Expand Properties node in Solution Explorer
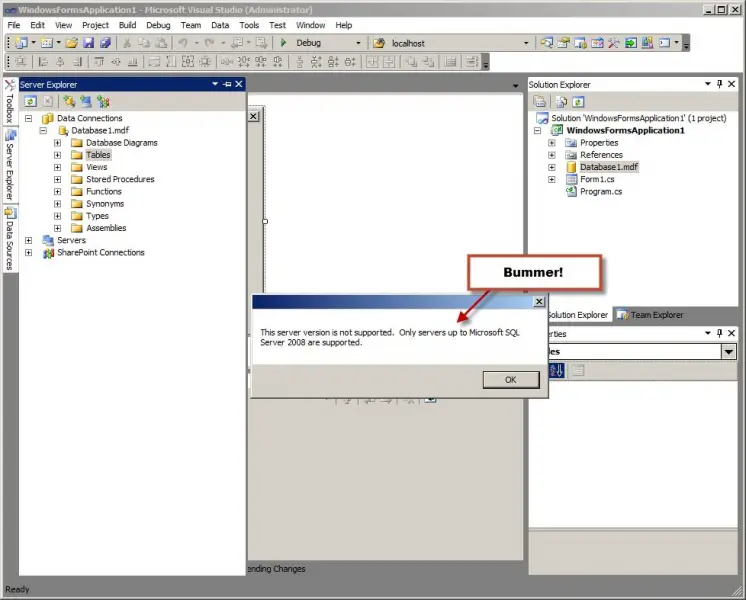 (552, 143)
